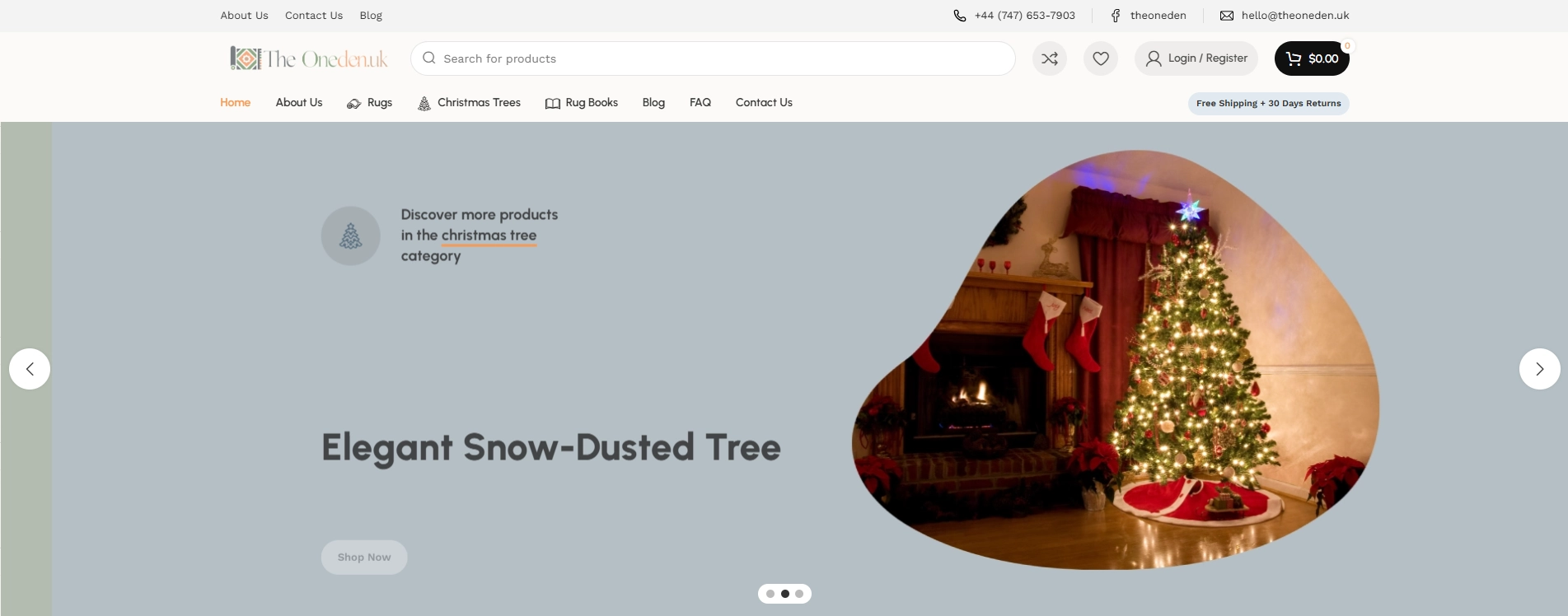Click the Shop Now button
This screenshot has height=616, width=1568.
(x=364, y=558)
